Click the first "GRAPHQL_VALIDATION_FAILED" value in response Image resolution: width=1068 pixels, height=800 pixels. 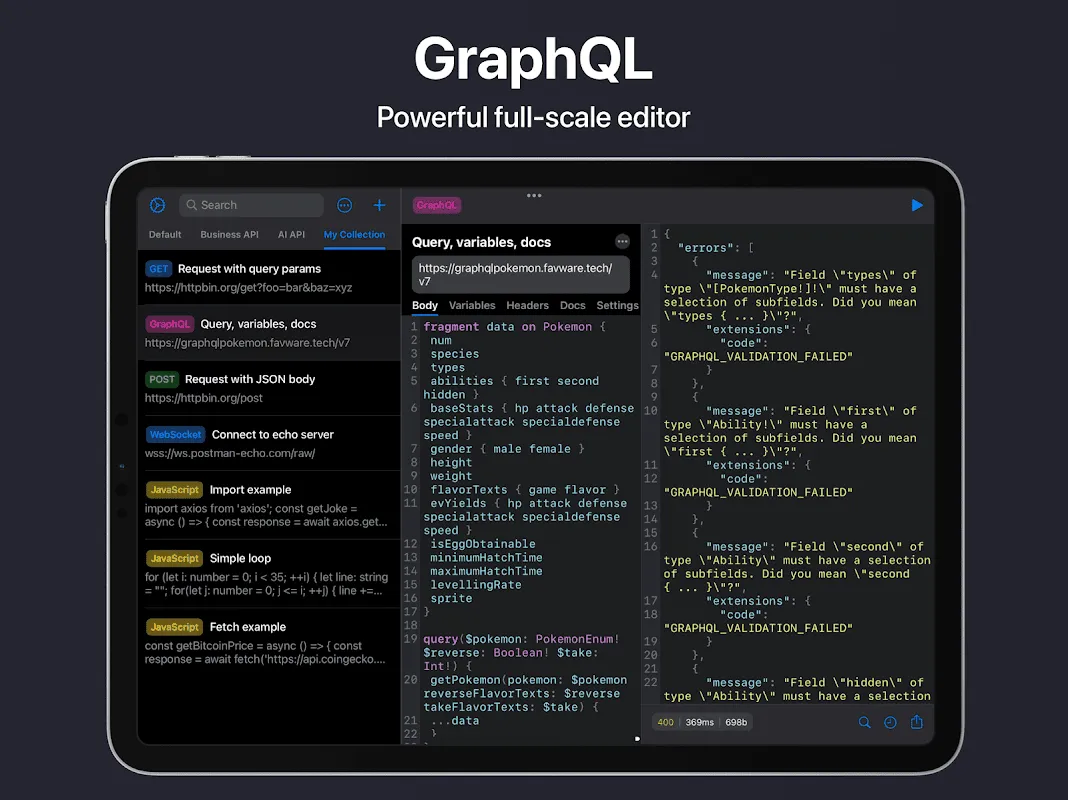tap(758, 356)
